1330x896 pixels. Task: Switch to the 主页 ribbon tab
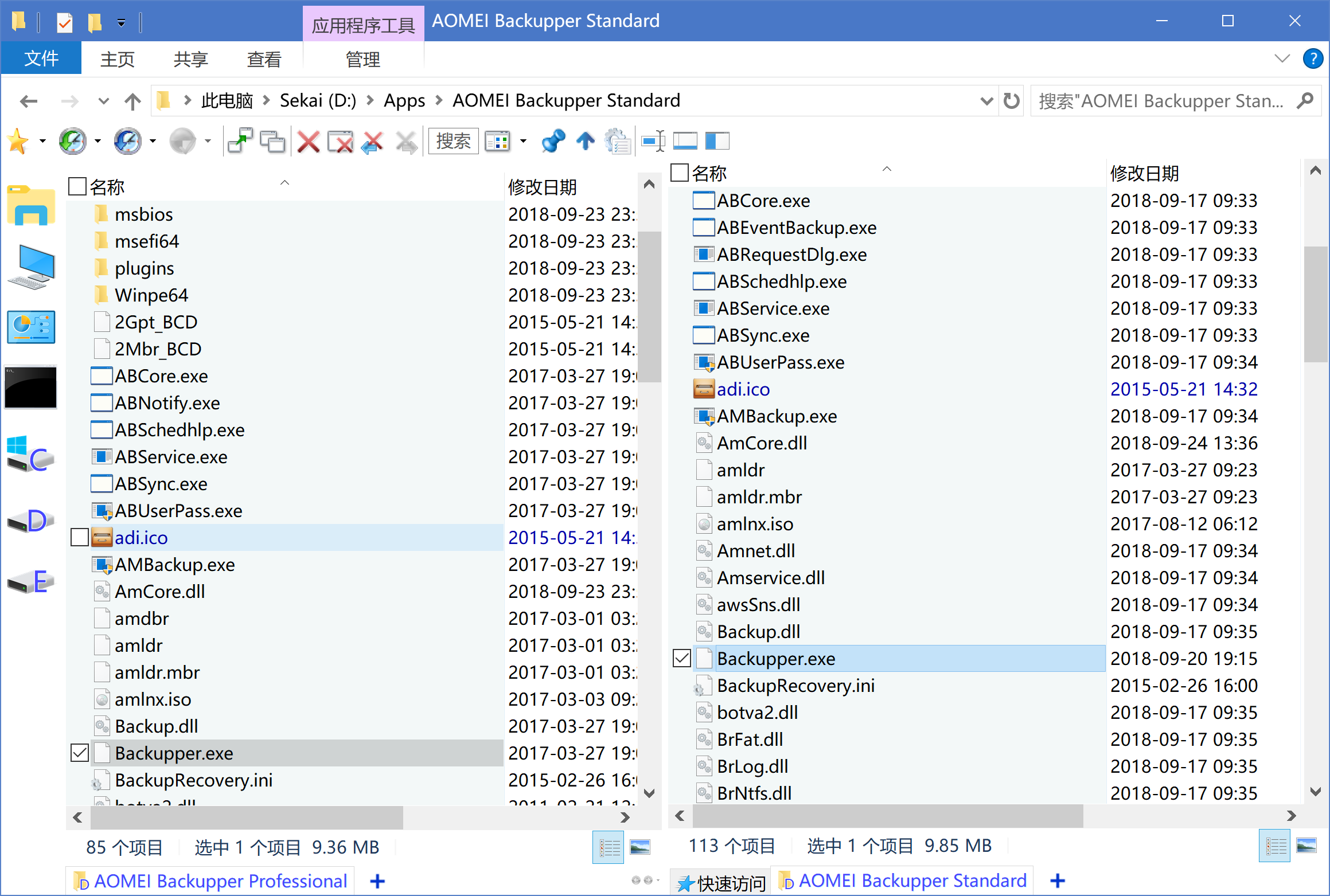118,59
